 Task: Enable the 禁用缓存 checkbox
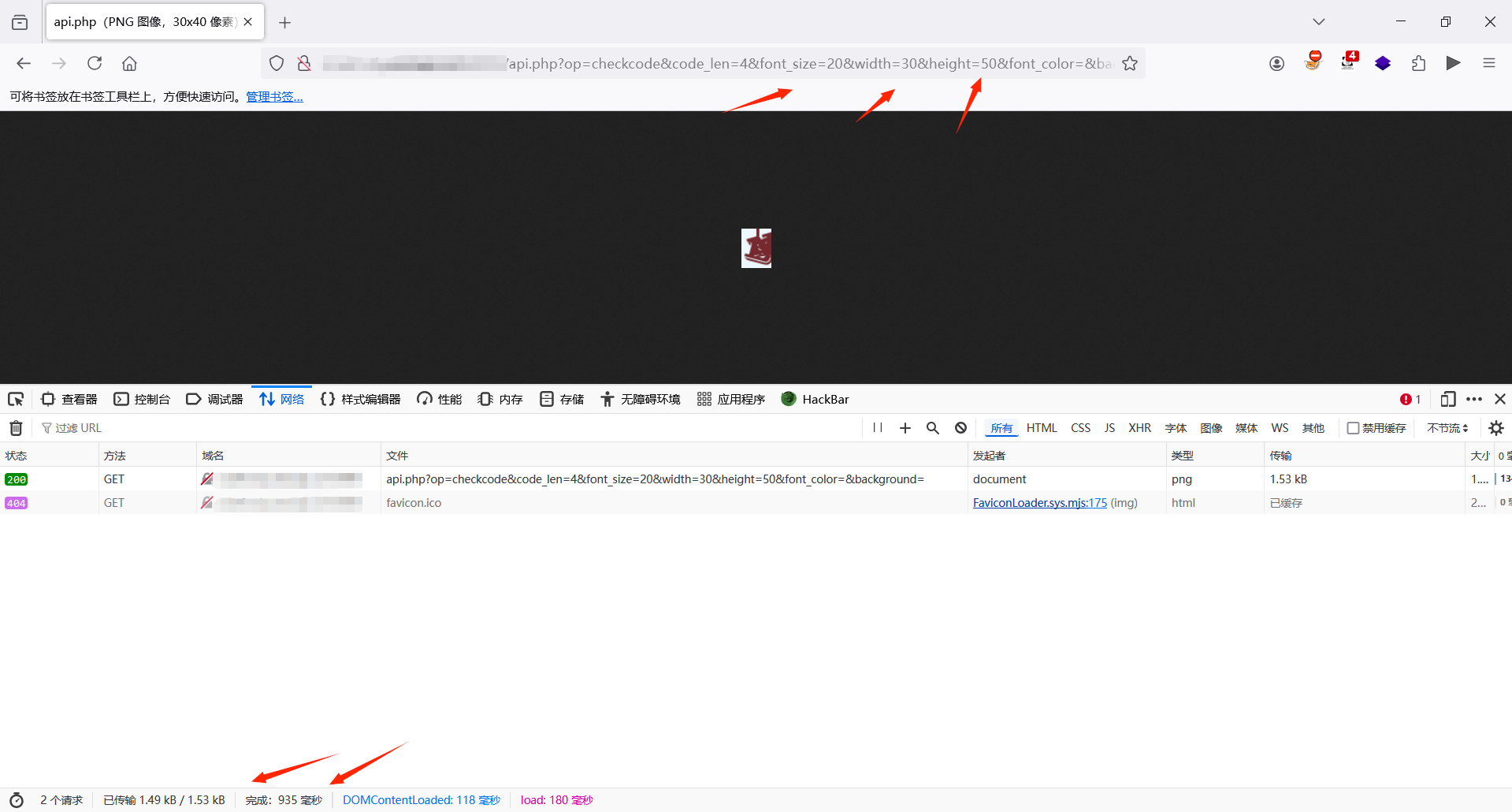tap(1353, 428)
